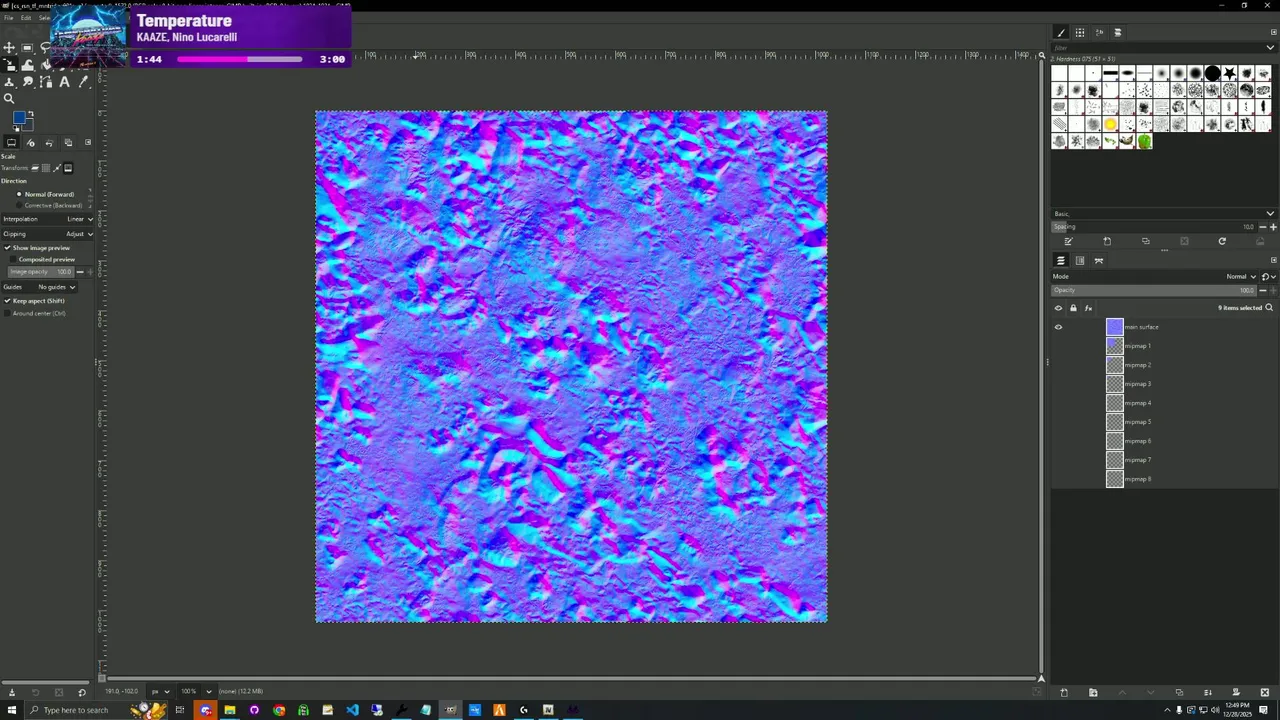
Task: Open the Undo History tab
Action: [49, 143]
